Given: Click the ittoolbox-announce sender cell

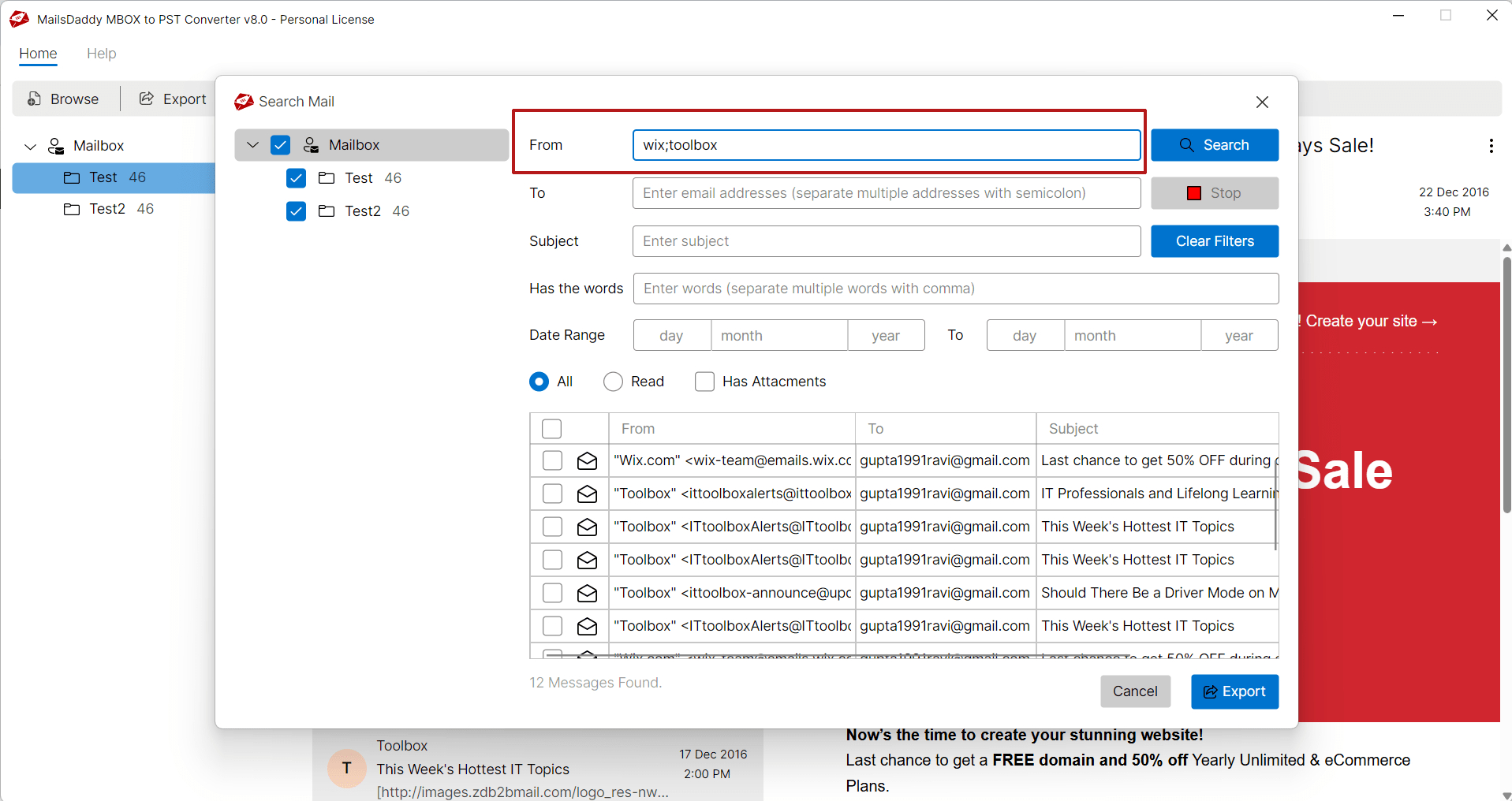Looking at the screenshot, I should (x=732, y=593).
